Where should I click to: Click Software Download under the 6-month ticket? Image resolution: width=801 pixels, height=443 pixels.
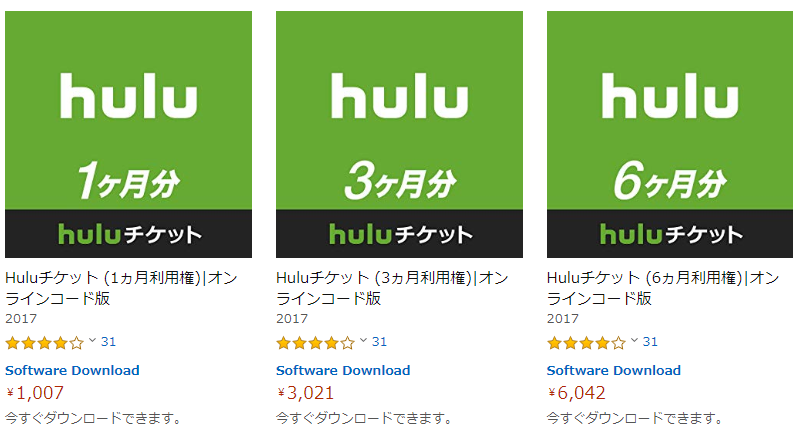(614, 370)
